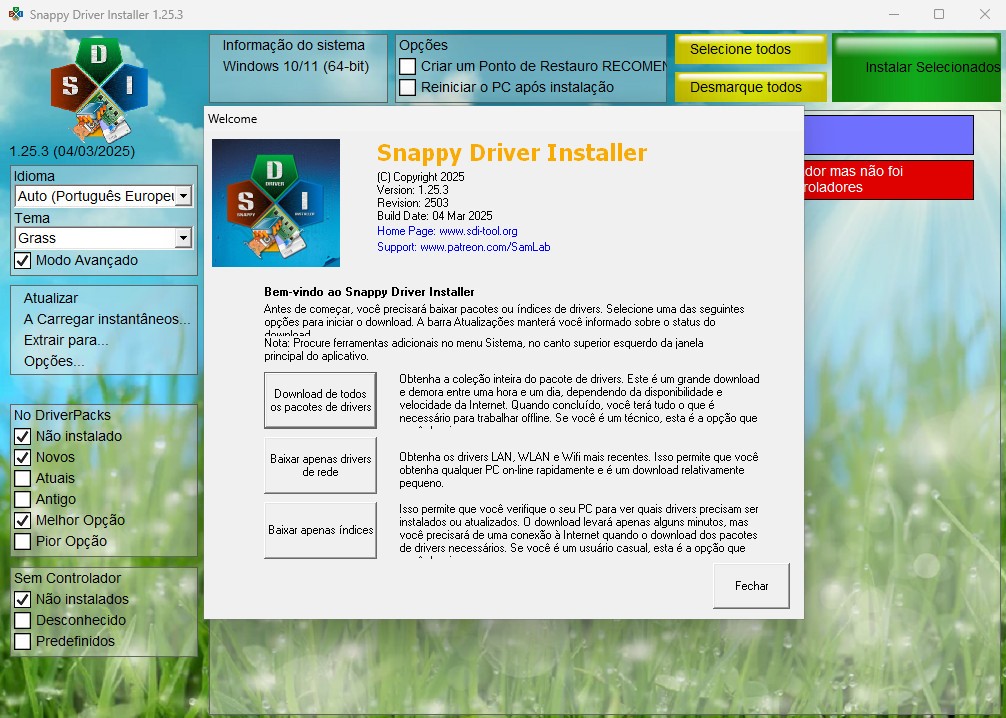Click the Snappy Driver Installer logo image in Welcome dialog
1006x718 pixels.
[276, 203]
